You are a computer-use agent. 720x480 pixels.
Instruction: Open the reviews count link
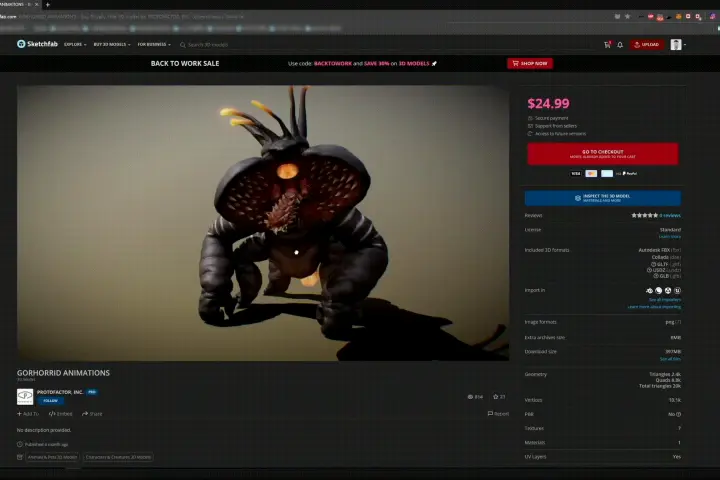click(670, 215)
